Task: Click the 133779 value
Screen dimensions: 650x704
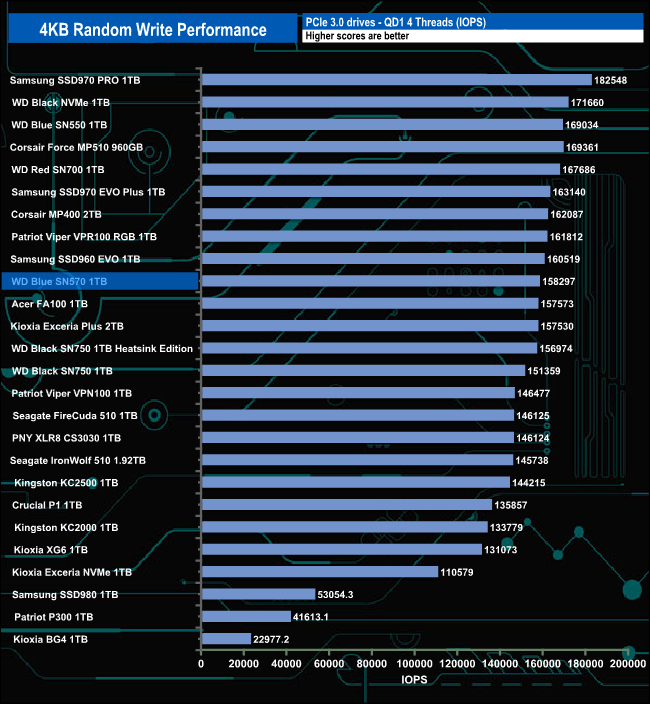Action: (x=506, y=528)
